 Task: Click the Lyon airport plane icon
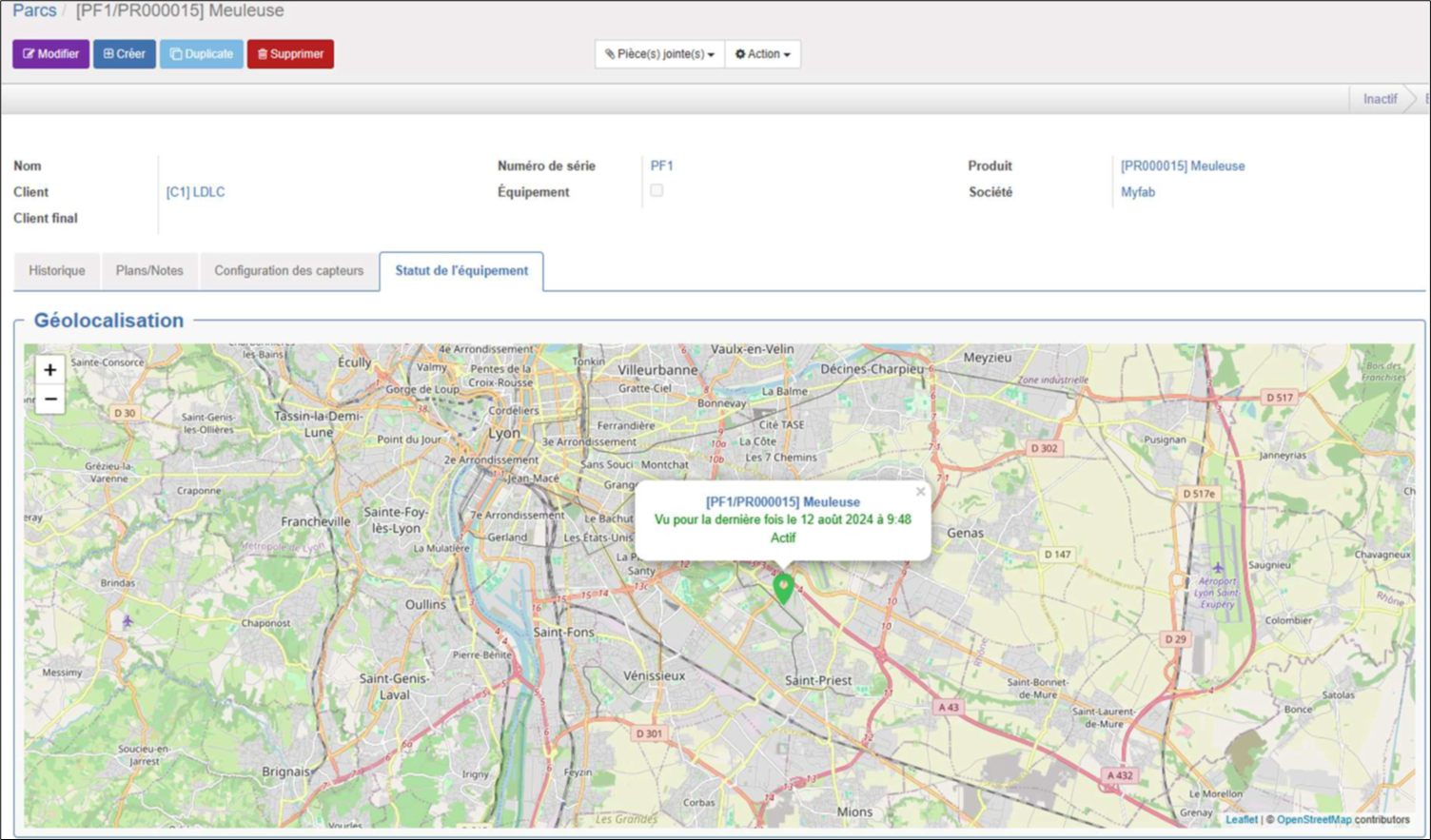pos(1217,568)
